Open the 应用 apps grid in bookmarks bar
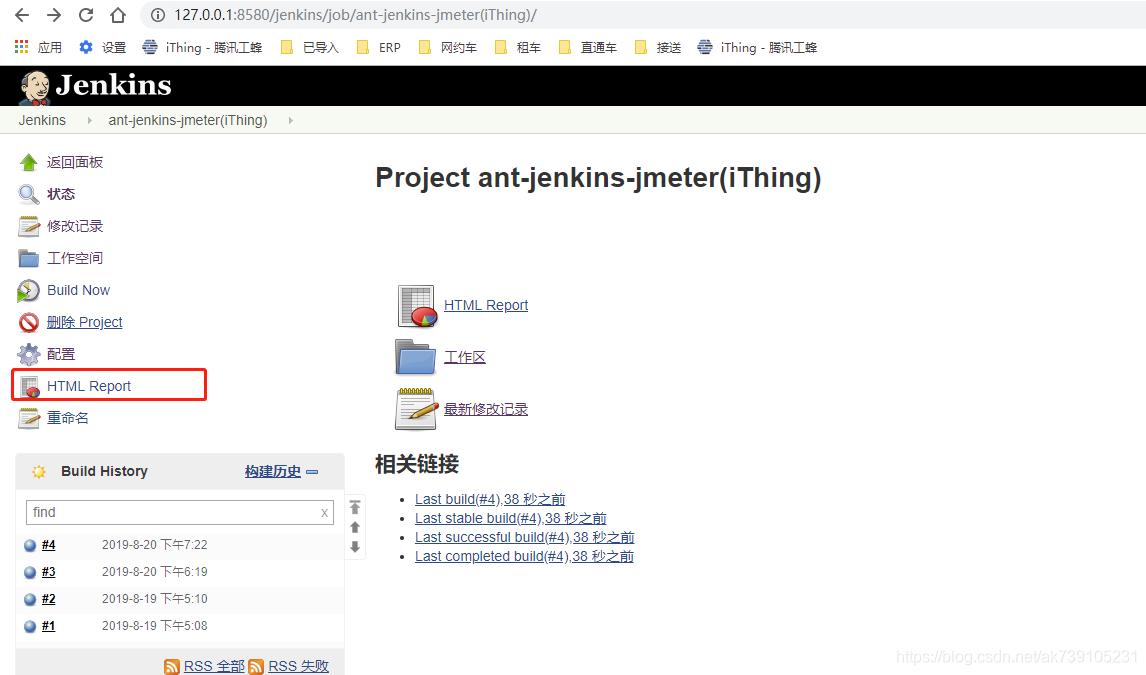 pyautogui.click(x=38, y=47)
